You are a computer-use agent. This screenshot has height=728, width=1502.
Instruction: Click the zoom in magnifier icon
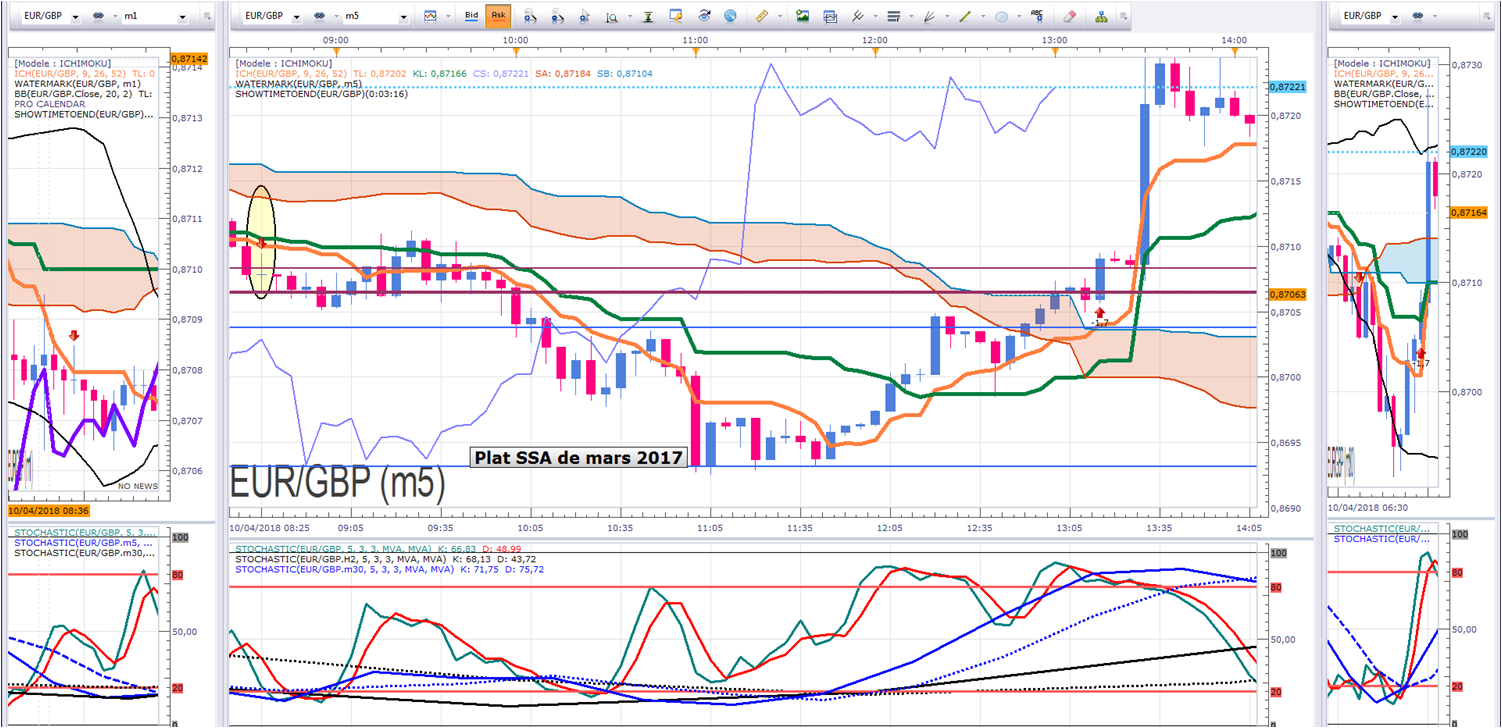pyautogui.click(x=531, y=16)
